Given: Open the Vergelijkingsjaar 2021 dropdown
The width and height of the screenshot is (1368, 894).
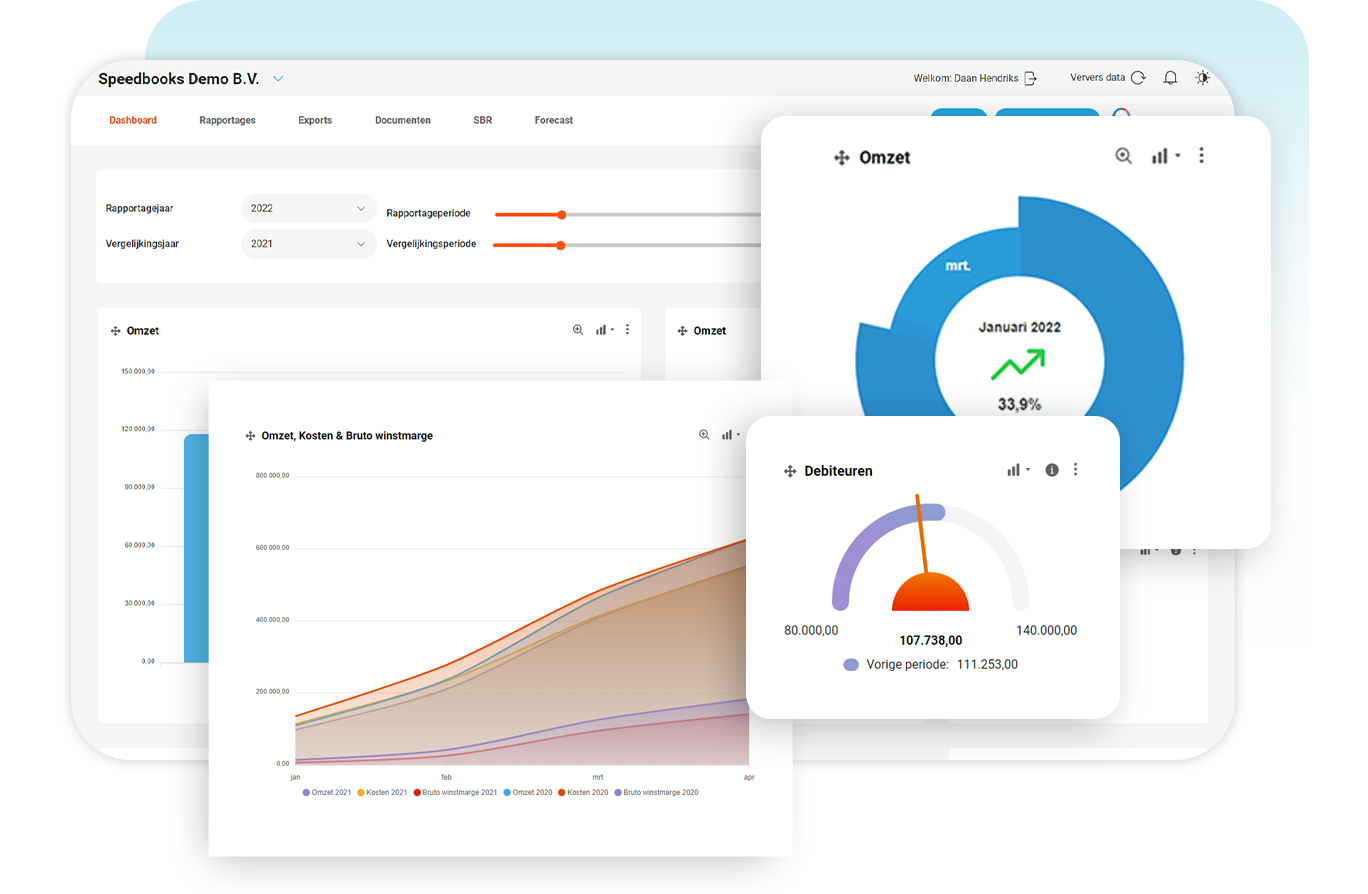Looking at the screenshot, I should point(308,243).
